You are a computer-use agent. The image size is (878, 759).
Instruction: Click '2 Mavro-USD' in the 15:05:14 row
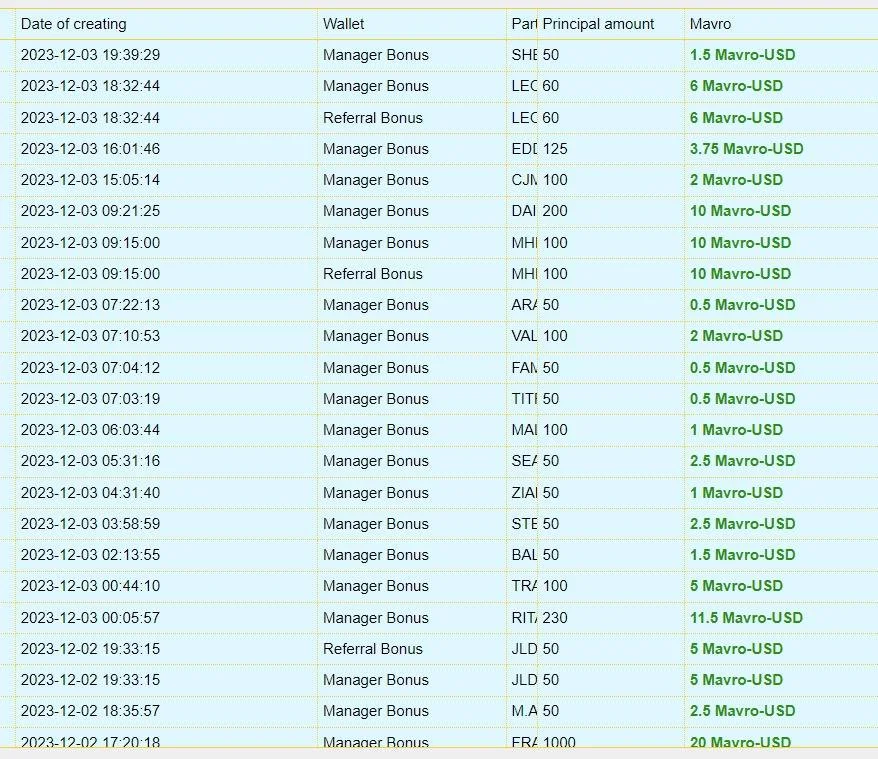[736, 180]
